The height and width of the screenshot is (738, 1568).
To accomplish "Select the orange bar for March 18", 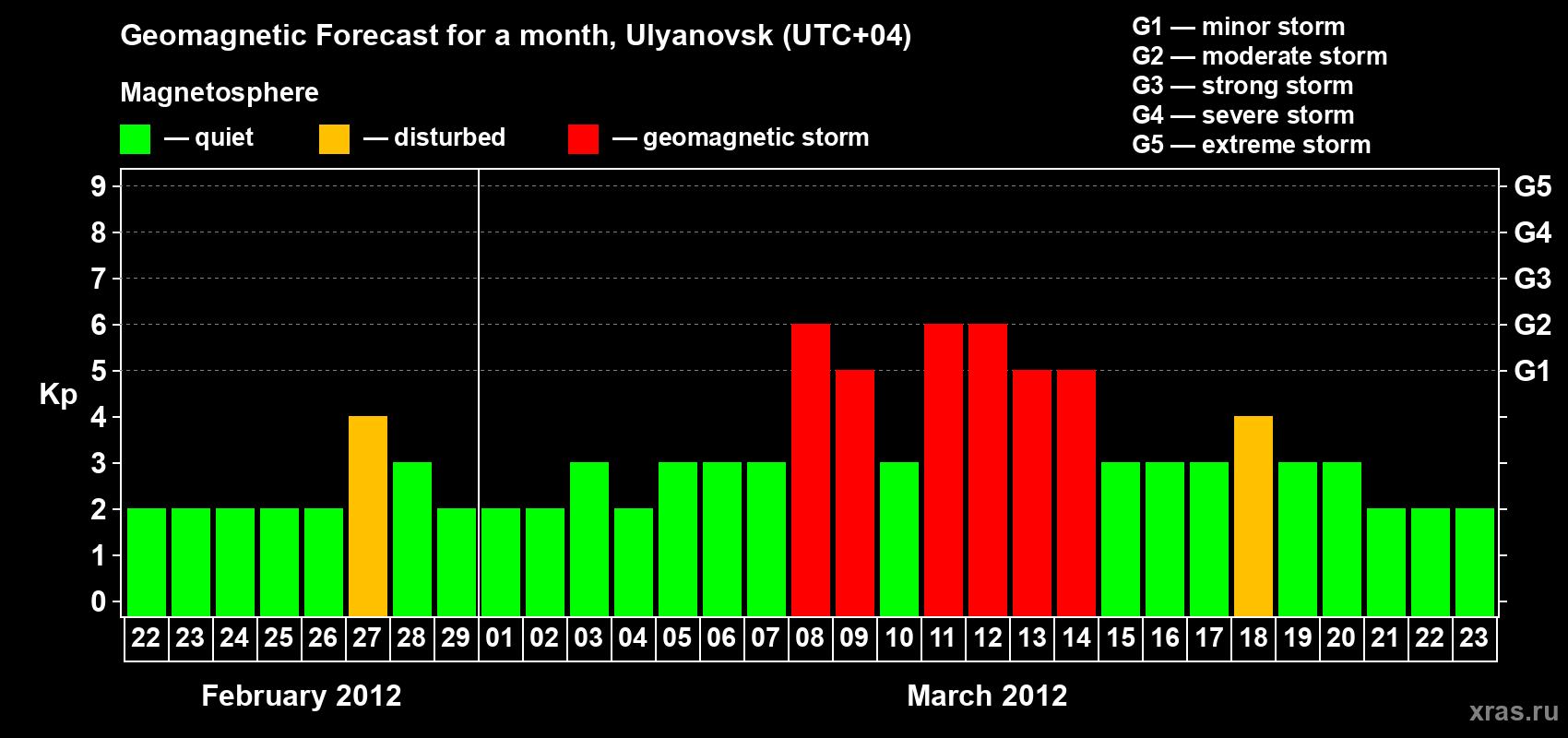I will (x=1253, y=516).
